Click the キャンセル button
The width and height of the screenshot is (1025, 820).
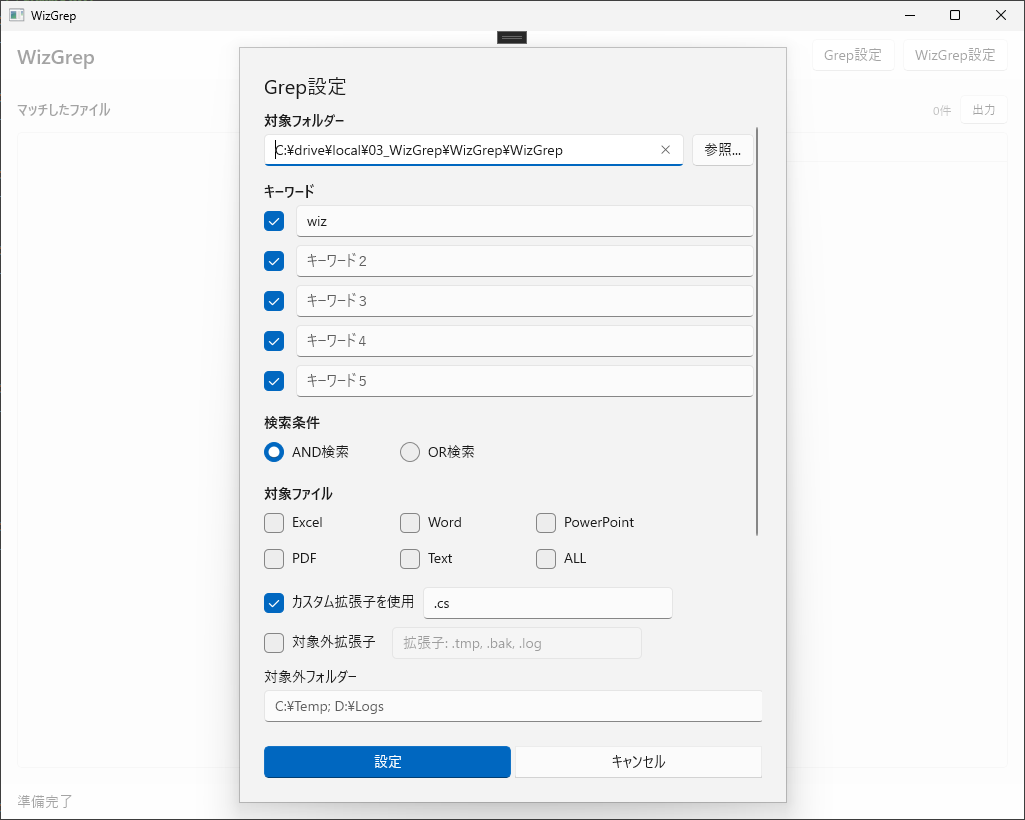coord(638,762)
